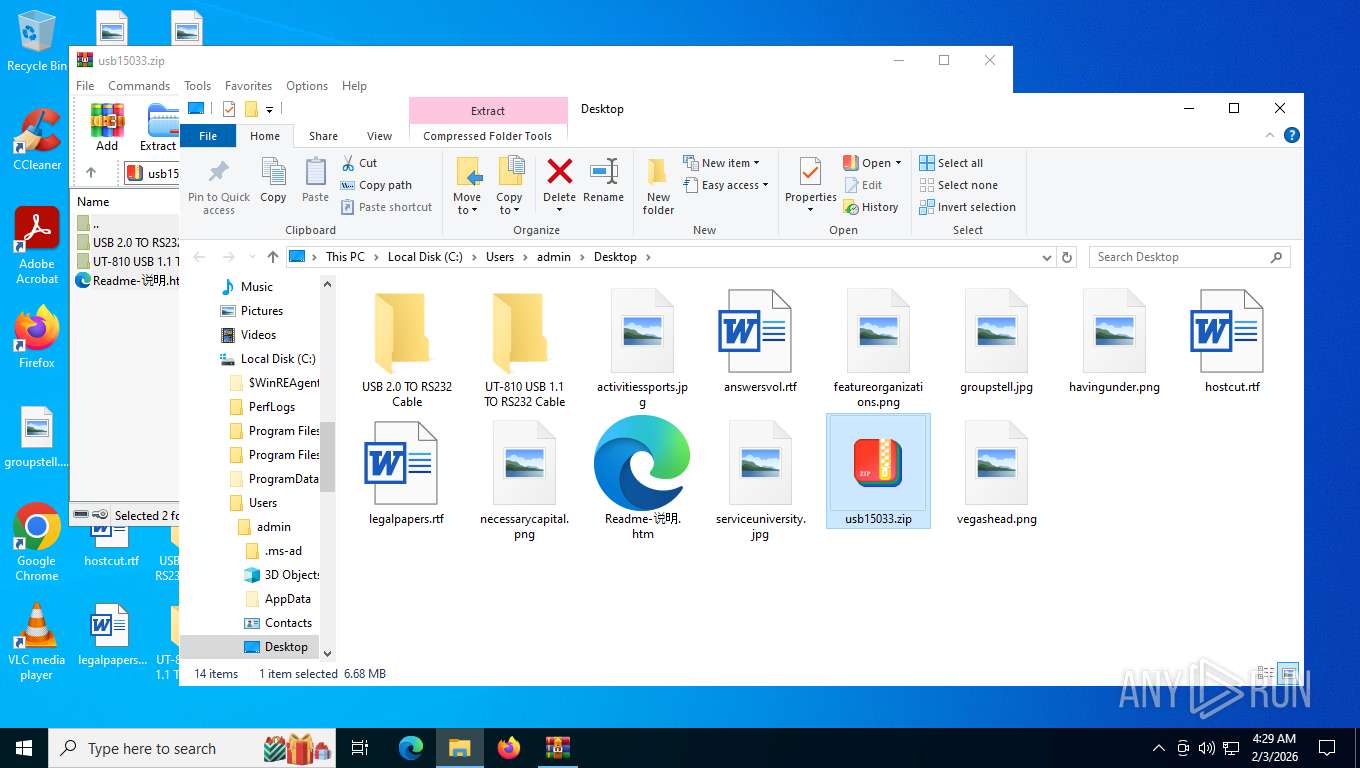Click navigation pane scrollbar down arrow
This screenshot has width=1360, height=768.
click(x=327, y=653)
